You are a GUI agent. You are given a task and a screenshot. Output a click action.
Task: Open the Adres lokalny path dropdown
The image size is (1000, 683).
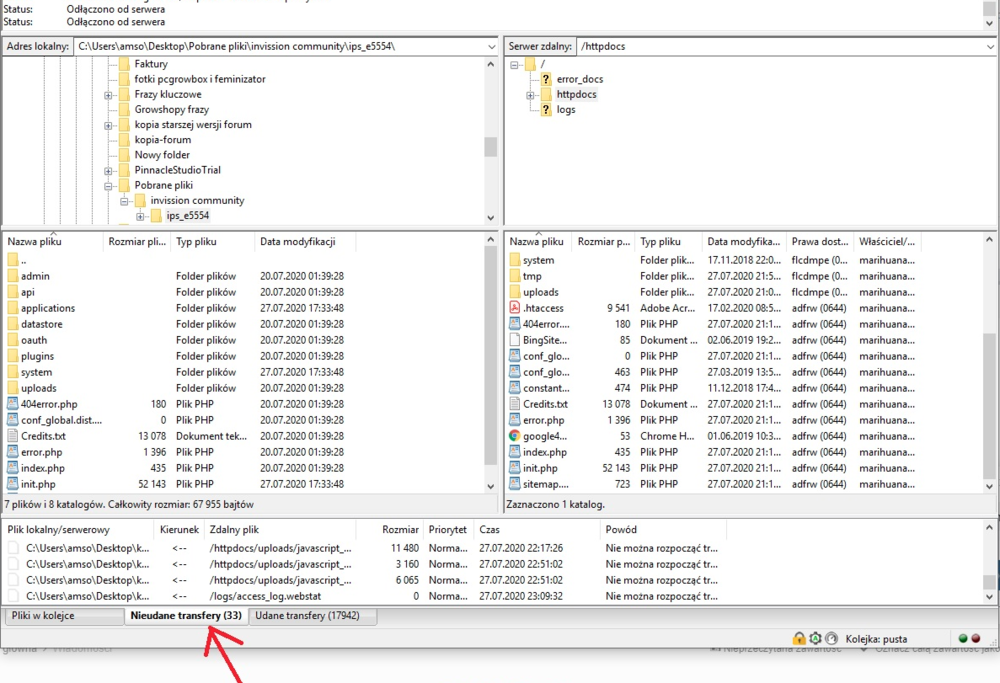coord(491,46)
